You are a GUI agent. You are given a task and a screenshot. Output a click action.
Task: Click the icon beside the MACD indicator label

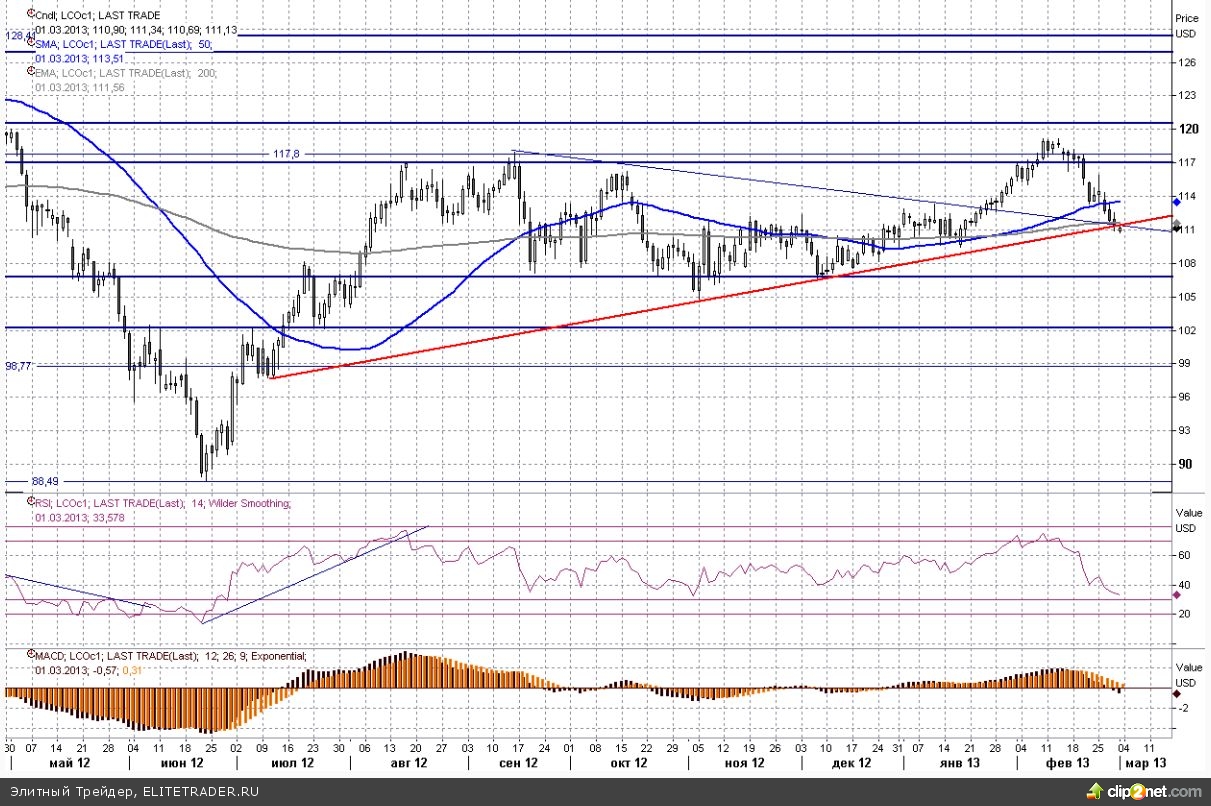[29, 656]
